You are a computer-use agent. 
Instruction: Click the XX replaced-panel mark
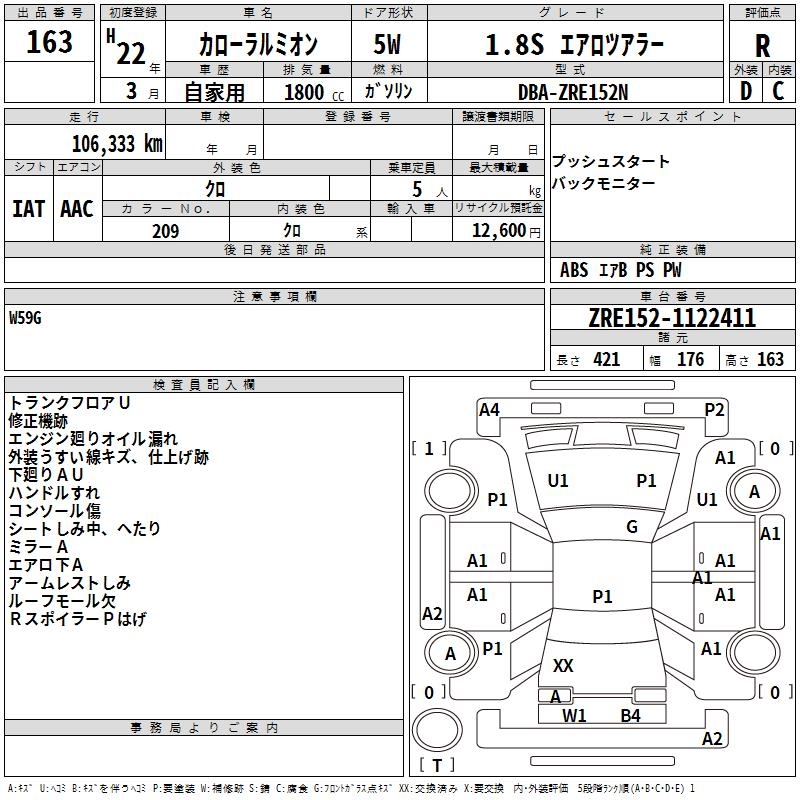coord(563,666)
